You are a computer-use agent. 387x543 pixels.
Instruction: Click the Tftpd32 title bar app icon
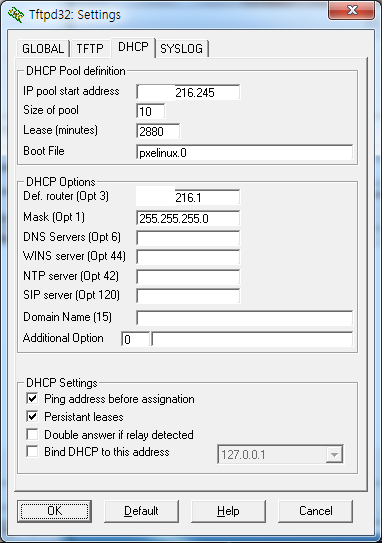[x=16, y=15]
